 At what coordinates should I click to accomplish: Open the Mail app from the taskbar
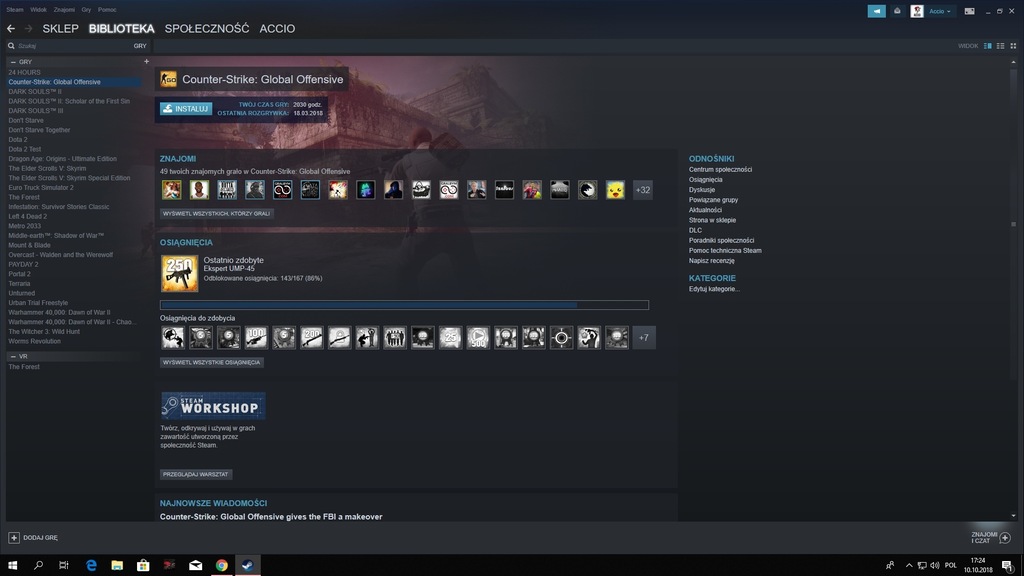tap(195, 566)
